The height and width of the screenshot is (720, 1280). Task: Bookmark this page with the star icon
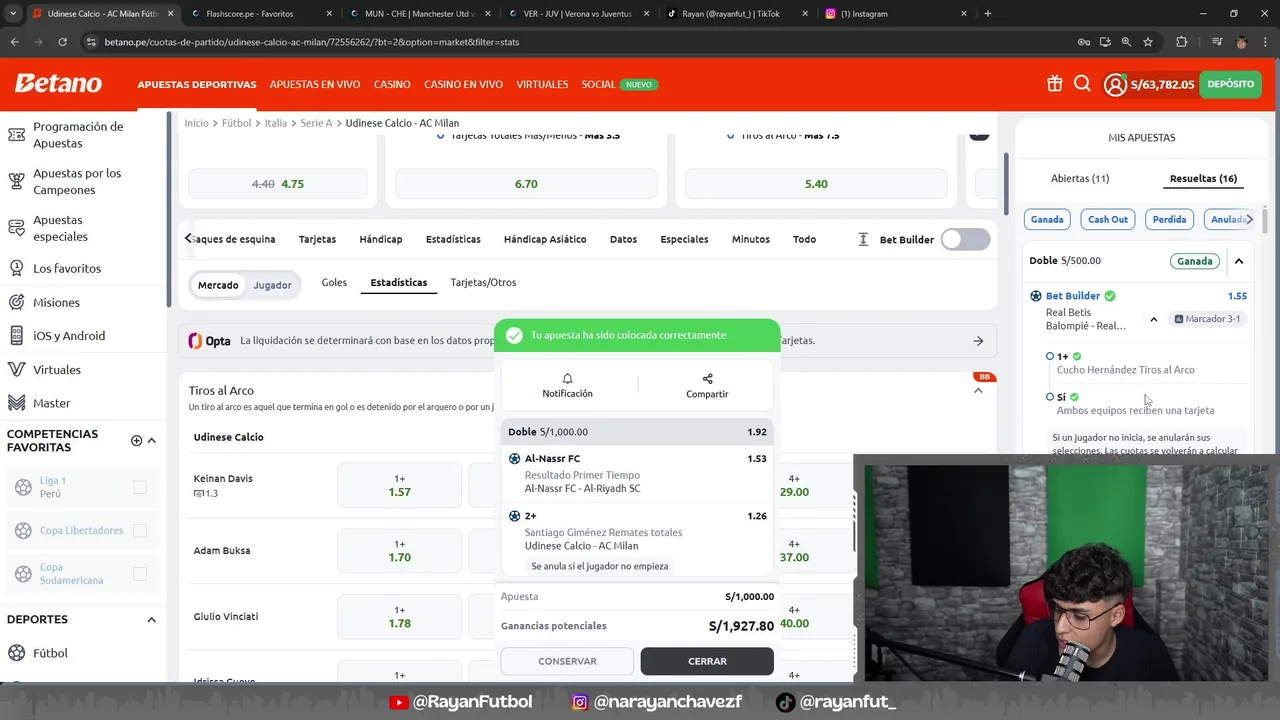1148,42
